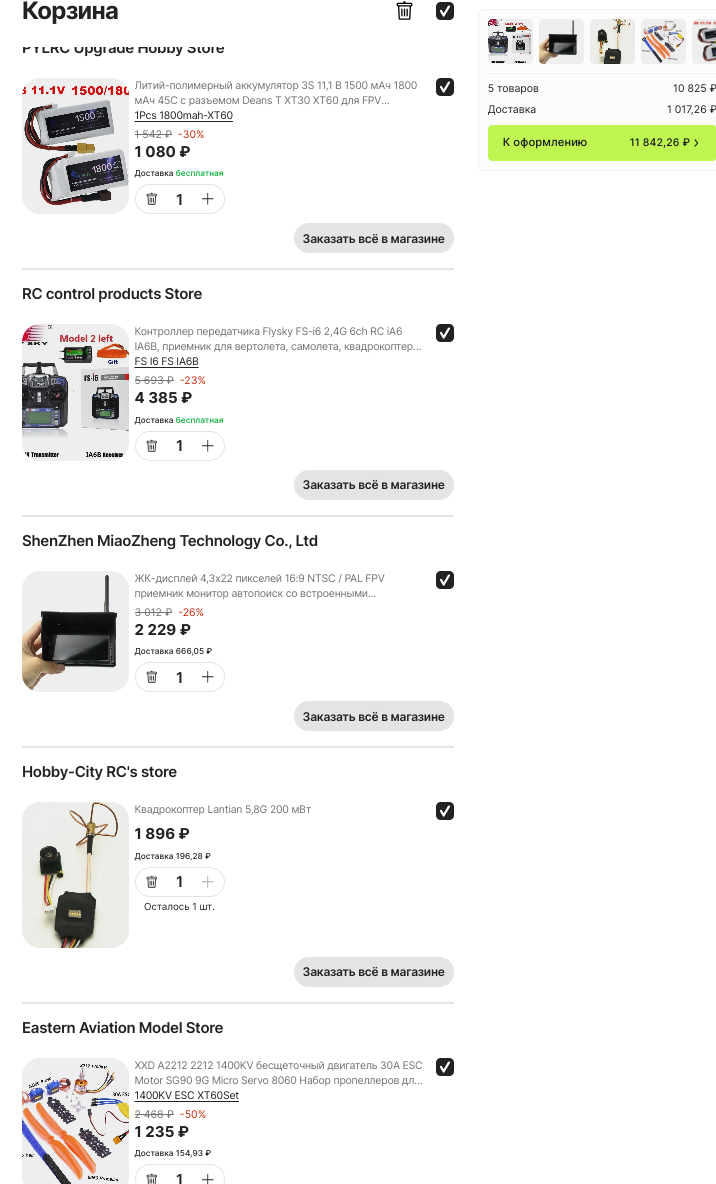The image size is (716, 1184).
Task: Open the XXD A2212 motor set image
Action: (x=75, y=1120)
